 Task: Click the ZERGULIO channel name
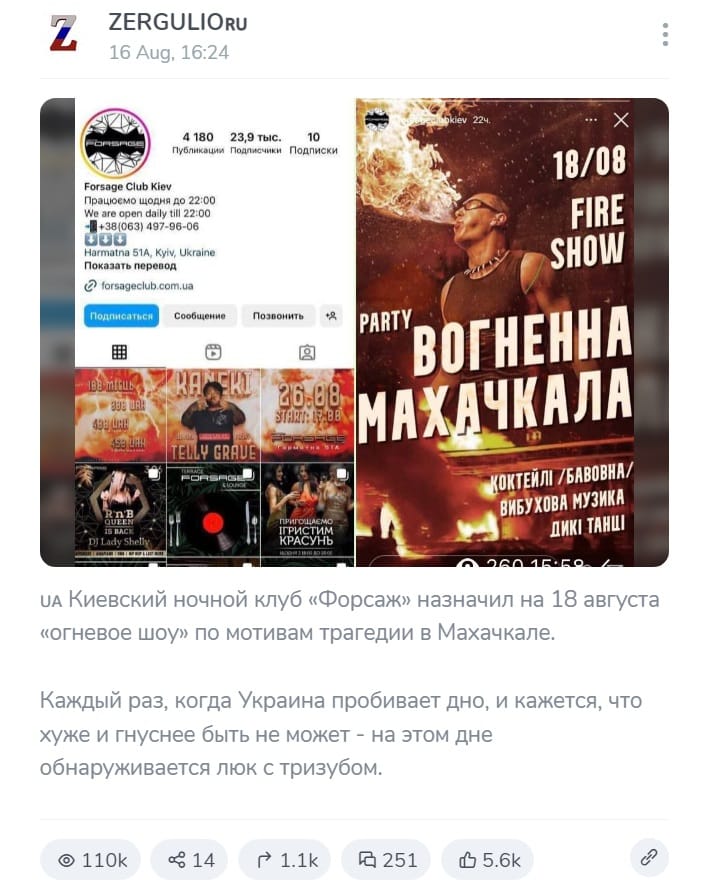tap(178, 22)
